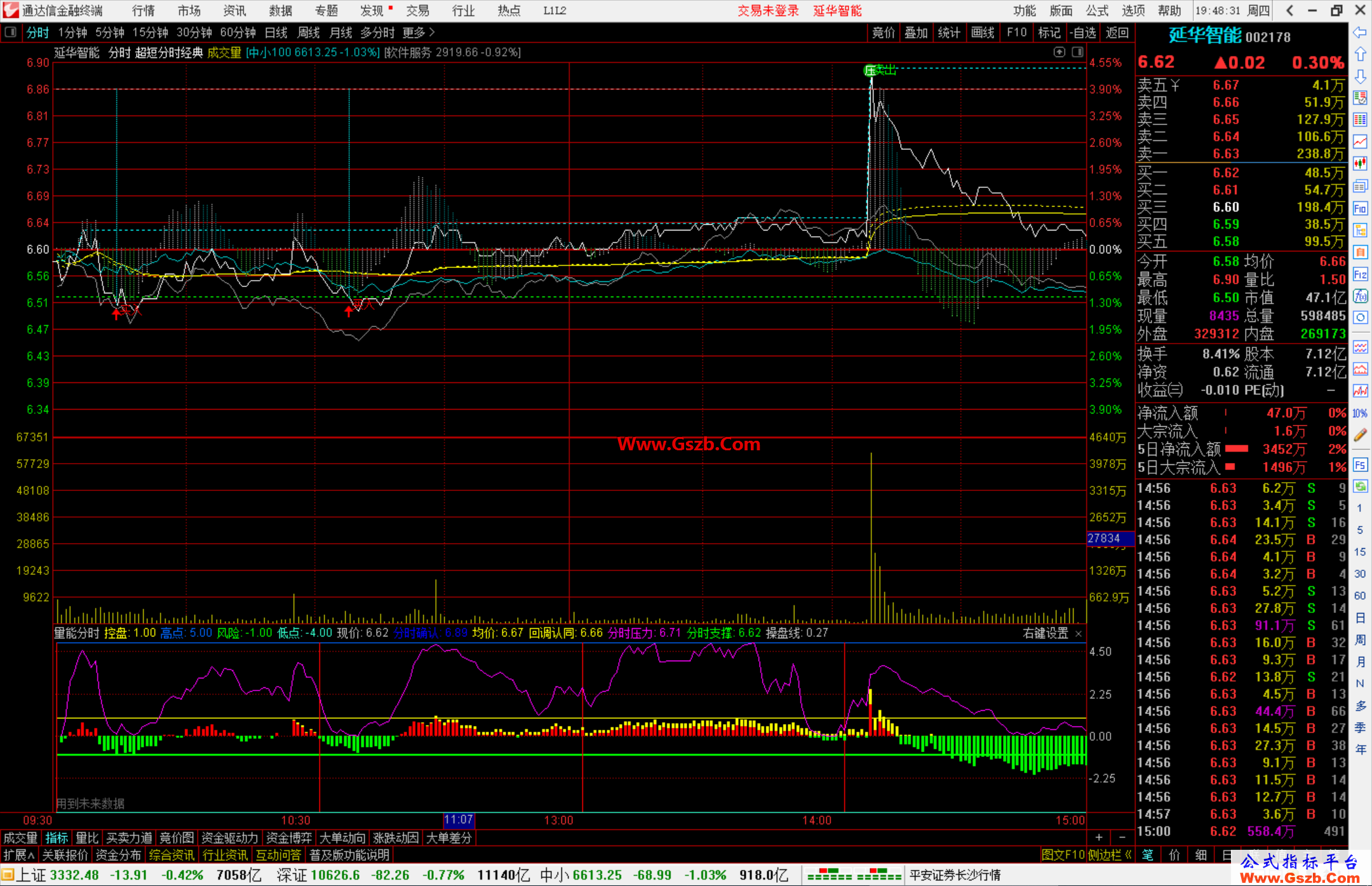Open the 右键设置 indicator settings

[1046, 633]
